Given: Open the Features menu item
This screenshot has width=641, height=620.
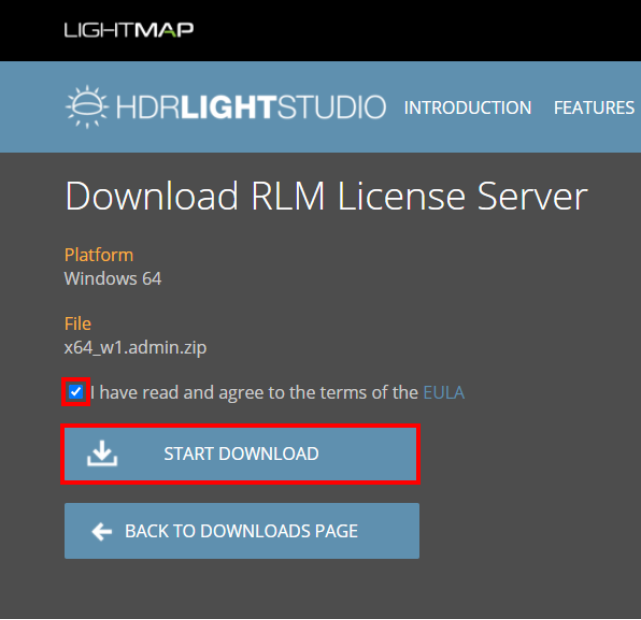Looking at the screenshot, I should (594, 108).
